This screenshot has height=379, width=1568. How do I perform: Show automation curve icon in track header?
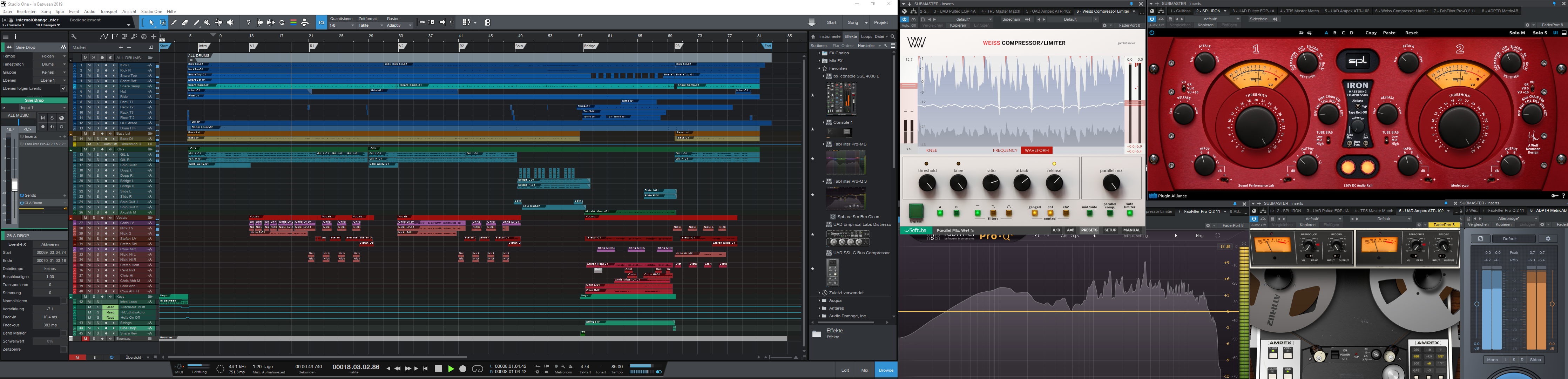coord(105,36)
